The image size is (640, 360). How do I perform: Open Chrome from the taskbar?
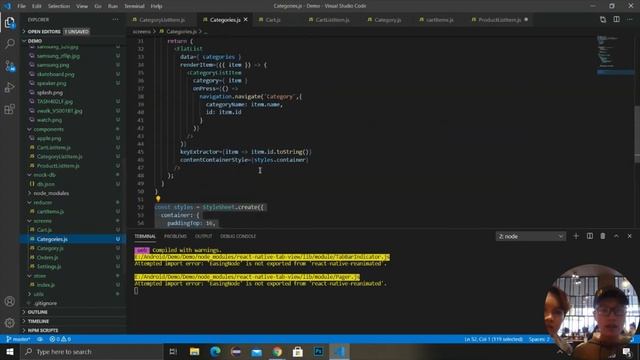(277, 351)
